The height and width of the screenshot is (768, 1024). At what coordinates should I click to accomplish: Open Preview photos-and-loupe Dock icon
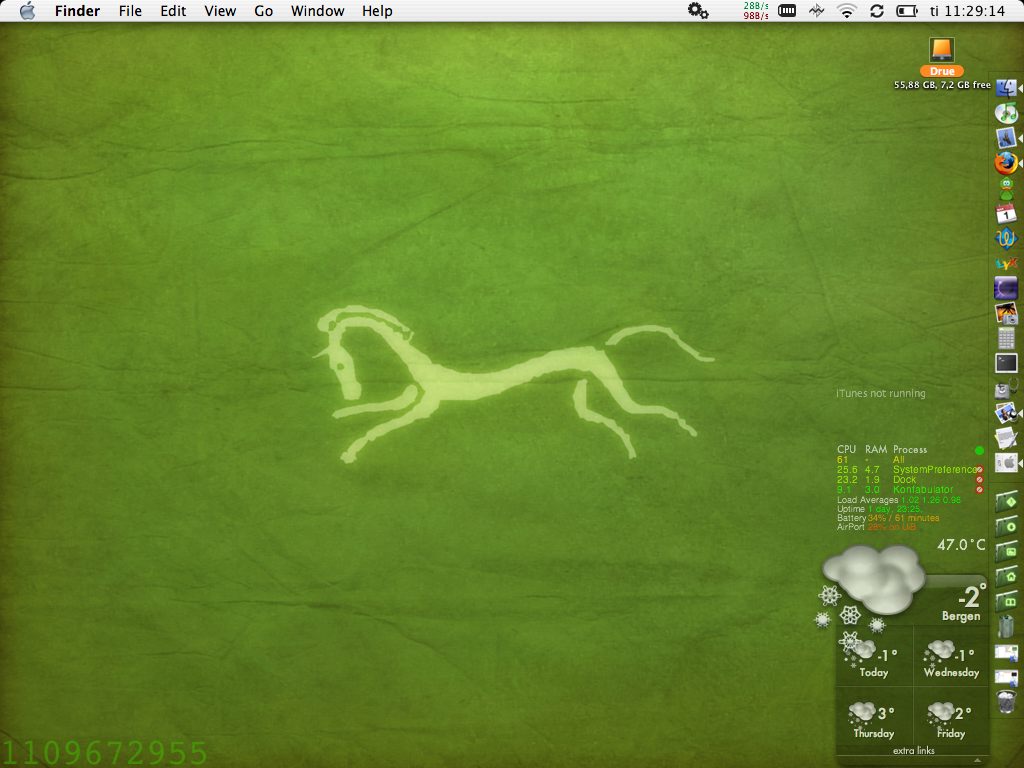pos(1006,413)
